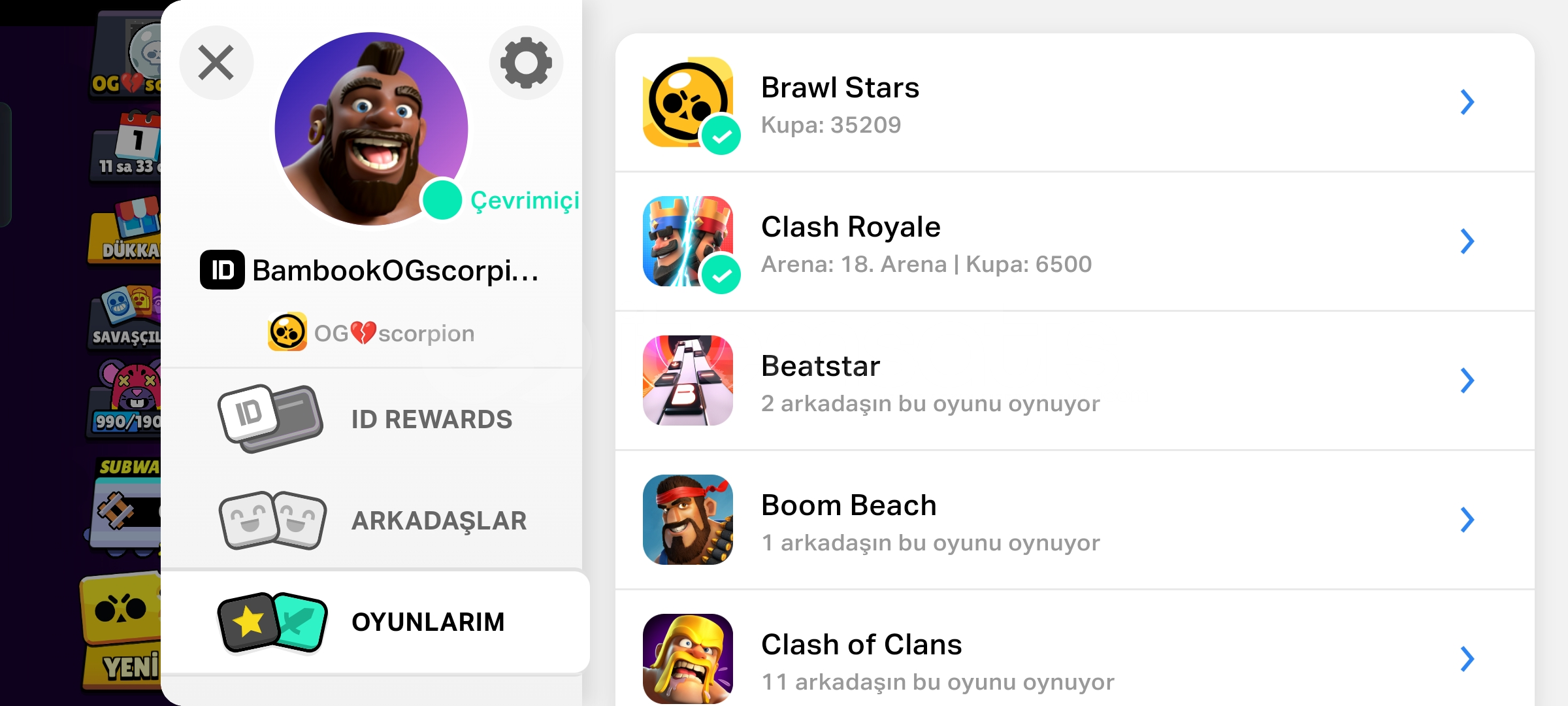Image resolution: width=1568 pixels, height=706 pixels.
Task: Open the ARKADAŞLAR menu item
Action: [x=371, y=520]
